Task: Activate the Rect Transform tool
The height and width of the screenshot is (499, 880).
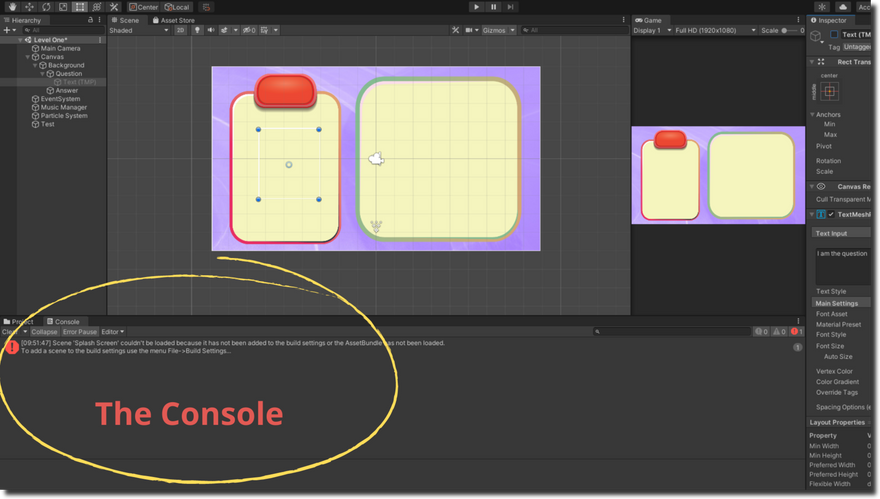Action: click(80, 7)
